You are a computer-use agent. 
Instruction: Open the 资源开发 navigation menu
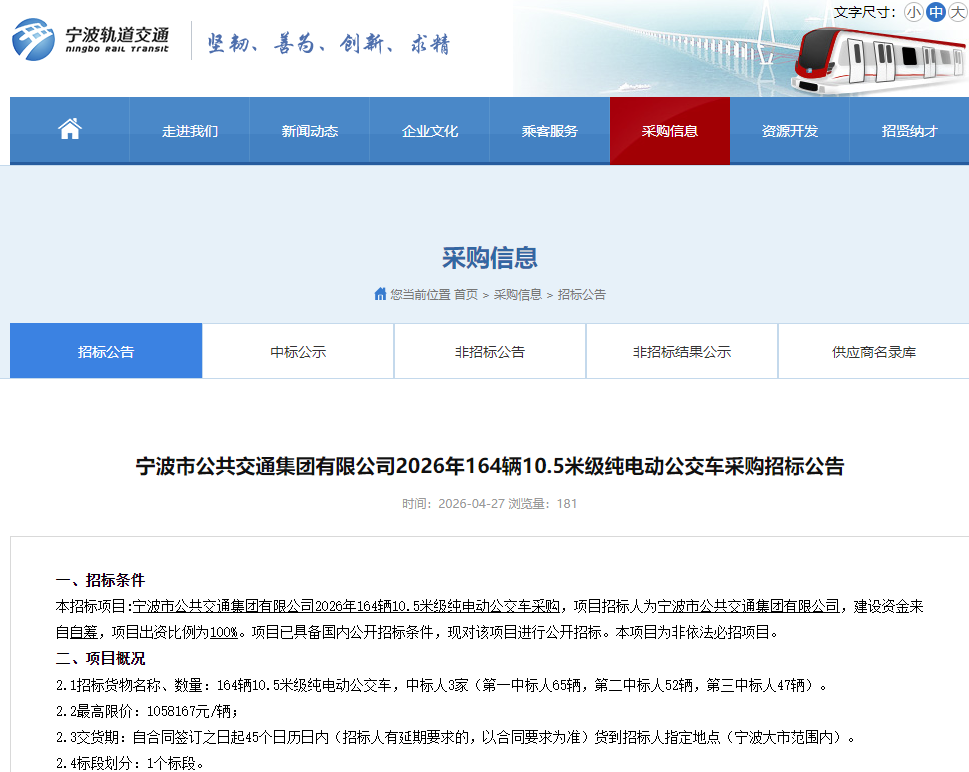(789, 130)
